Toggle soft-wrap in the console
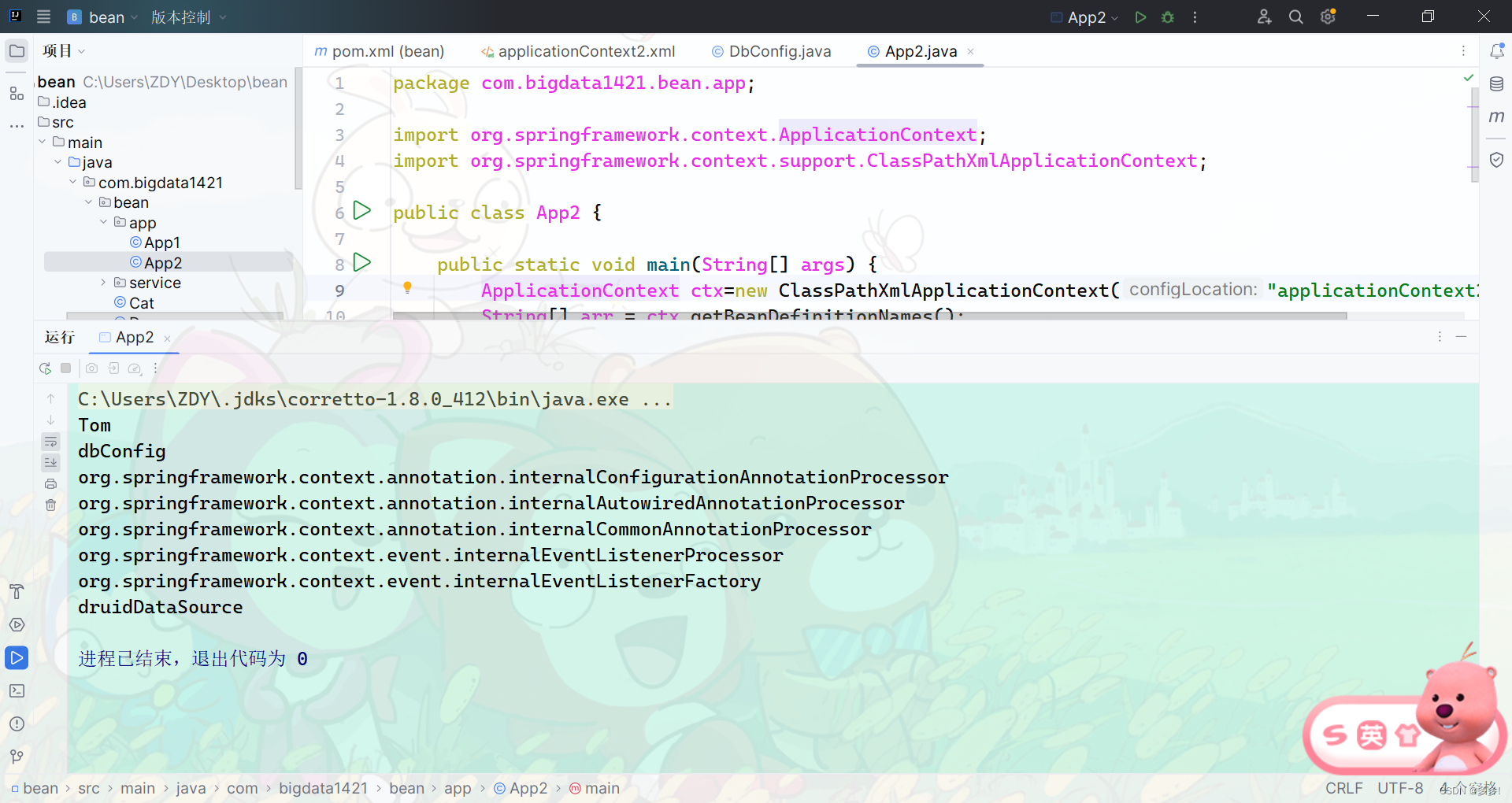The image size is (1512, 803). pos(50,442)
